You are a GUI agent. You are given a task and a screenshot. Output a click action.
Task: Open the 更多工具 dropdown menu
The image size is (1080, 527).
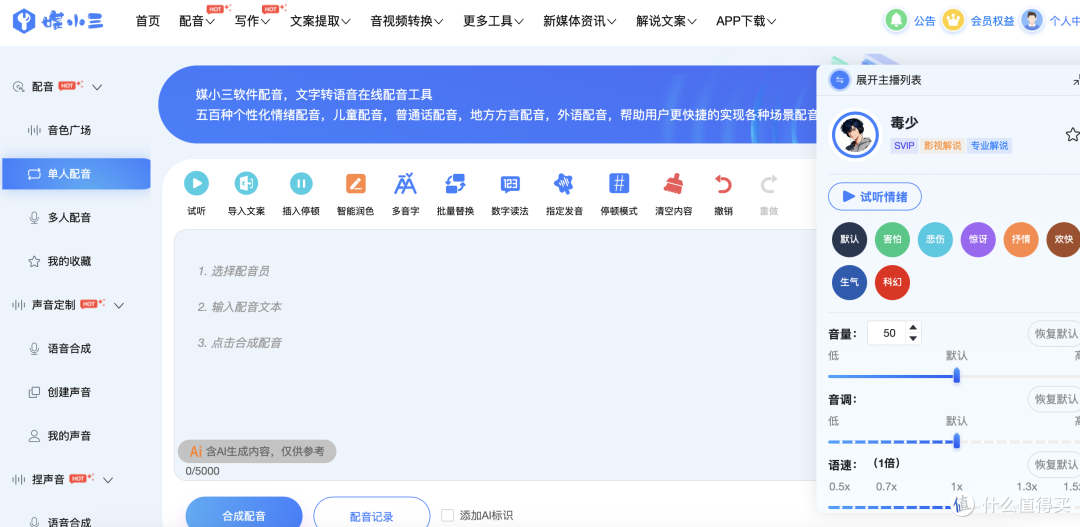(493, 21)
